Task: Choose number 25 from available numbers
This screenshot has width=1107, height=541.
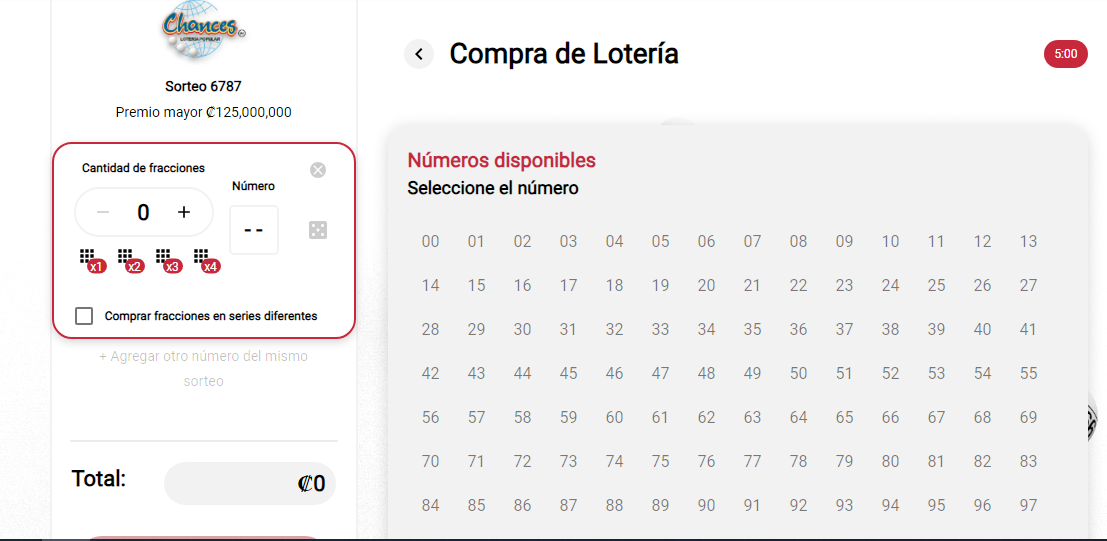Action: click(x=936, y=285)
